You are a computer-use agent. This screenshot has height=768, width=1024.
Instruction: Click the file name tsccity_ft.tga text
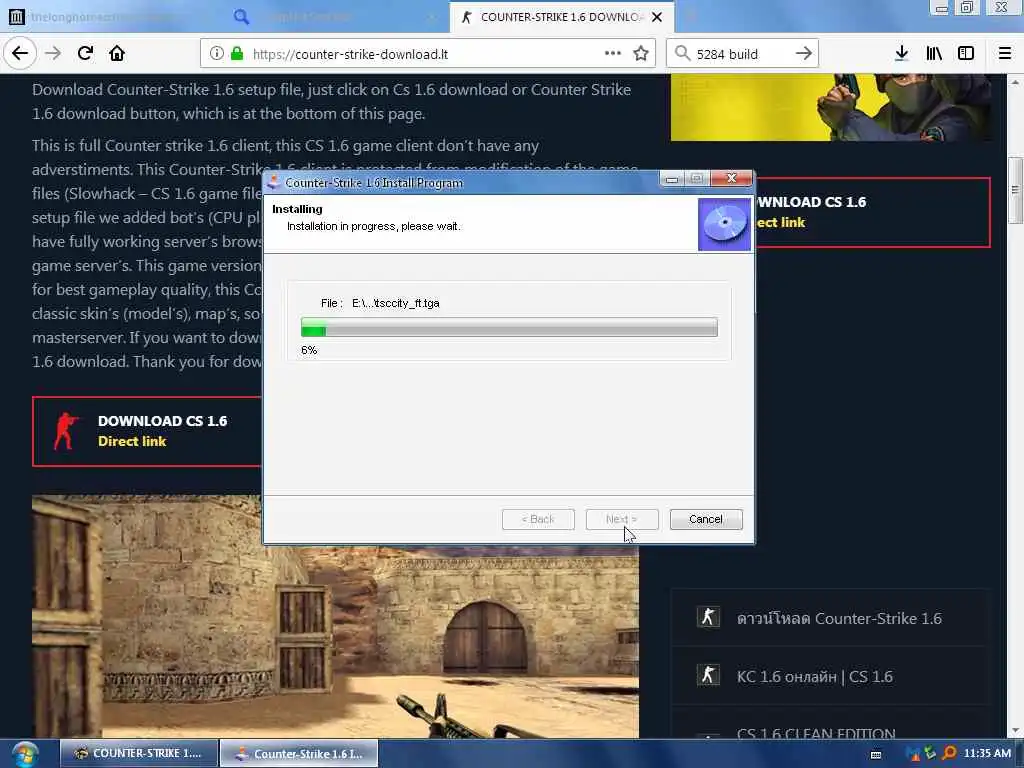[396, 303]
